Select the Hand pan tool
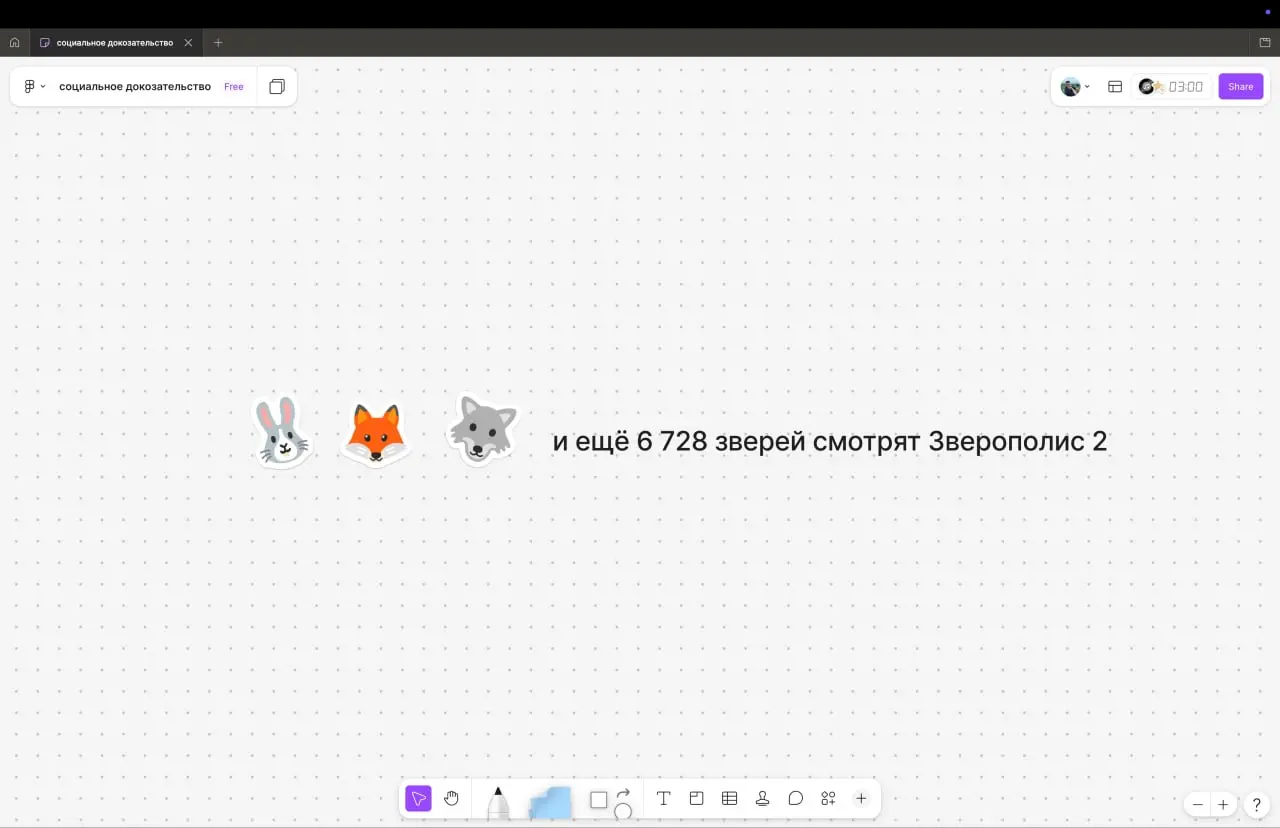Image resolution: width=1280 pixels, height=828 pixels. click(451, 798)
